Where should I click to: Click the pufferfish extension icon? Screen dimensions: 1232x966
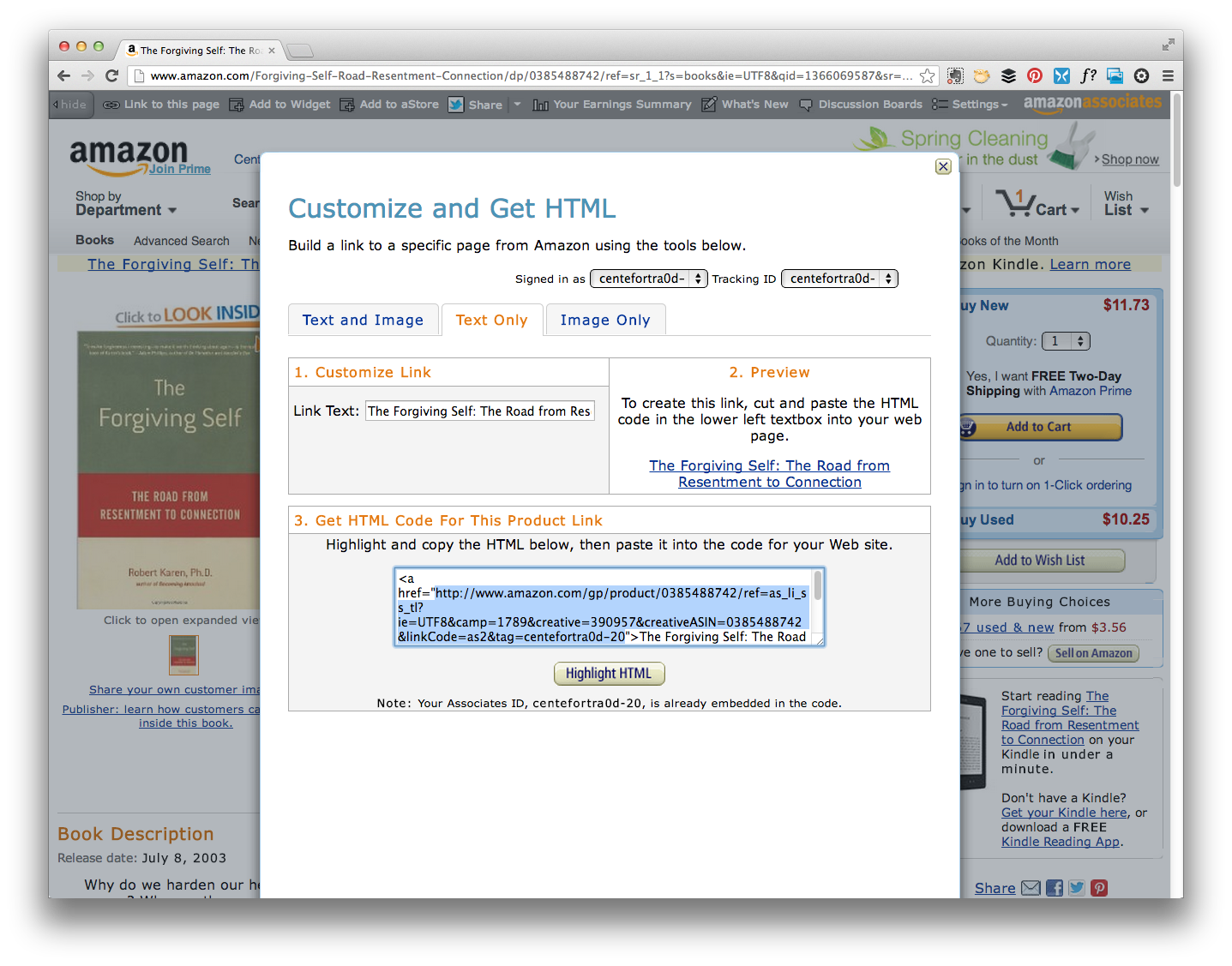point(982,75)
